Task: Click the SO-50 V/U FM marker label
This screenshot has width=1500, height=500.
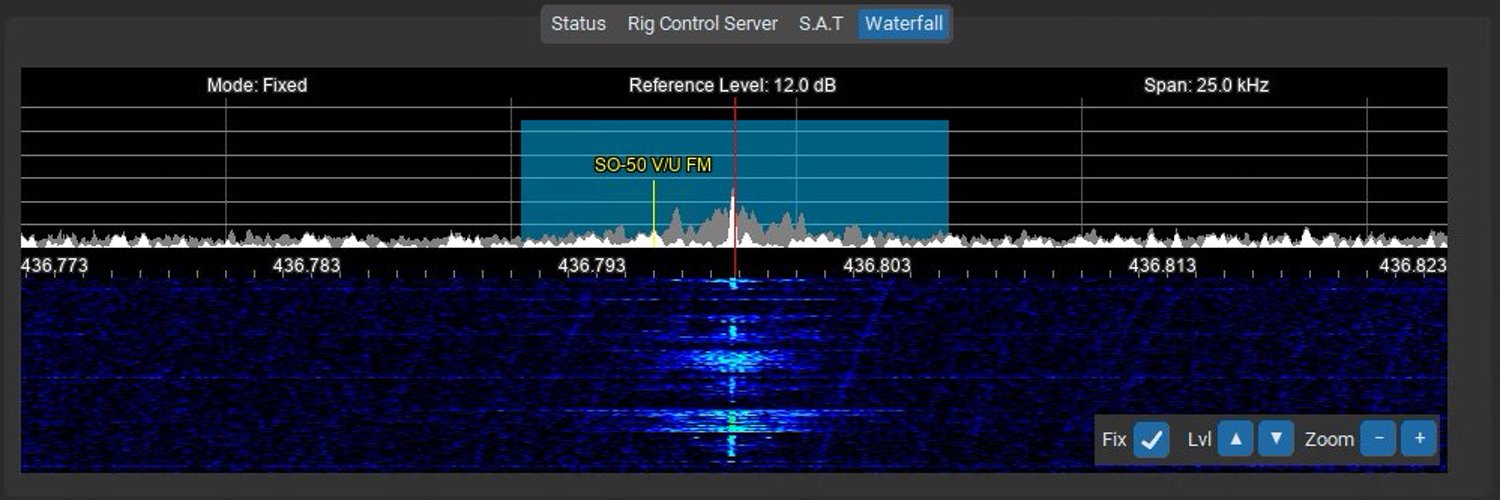Action: pos(653,165)
